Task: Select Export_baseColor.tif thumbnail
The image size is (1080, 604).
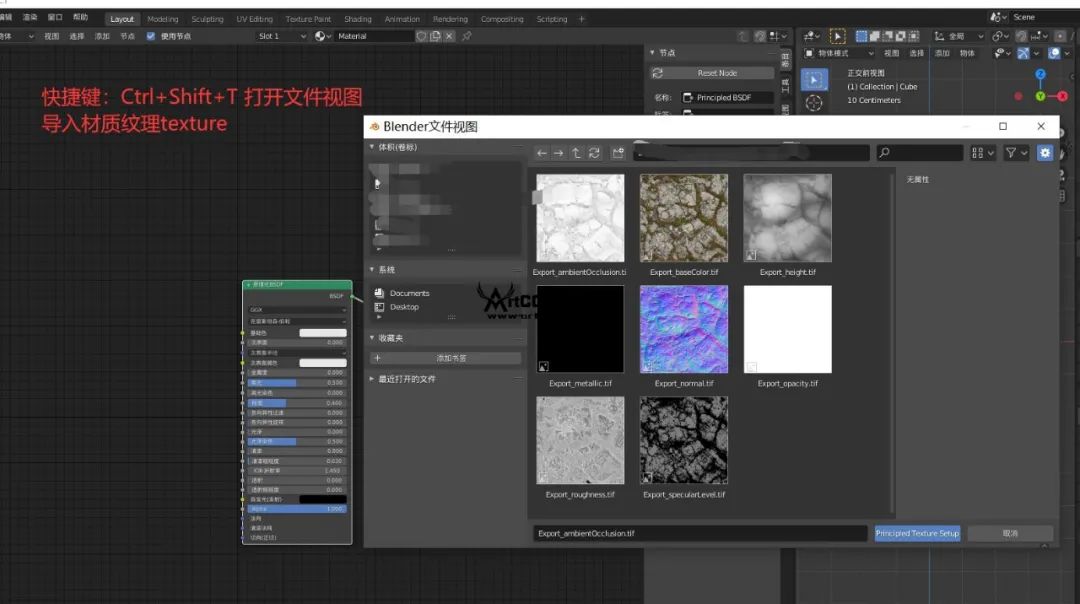Action: (683, 218)
